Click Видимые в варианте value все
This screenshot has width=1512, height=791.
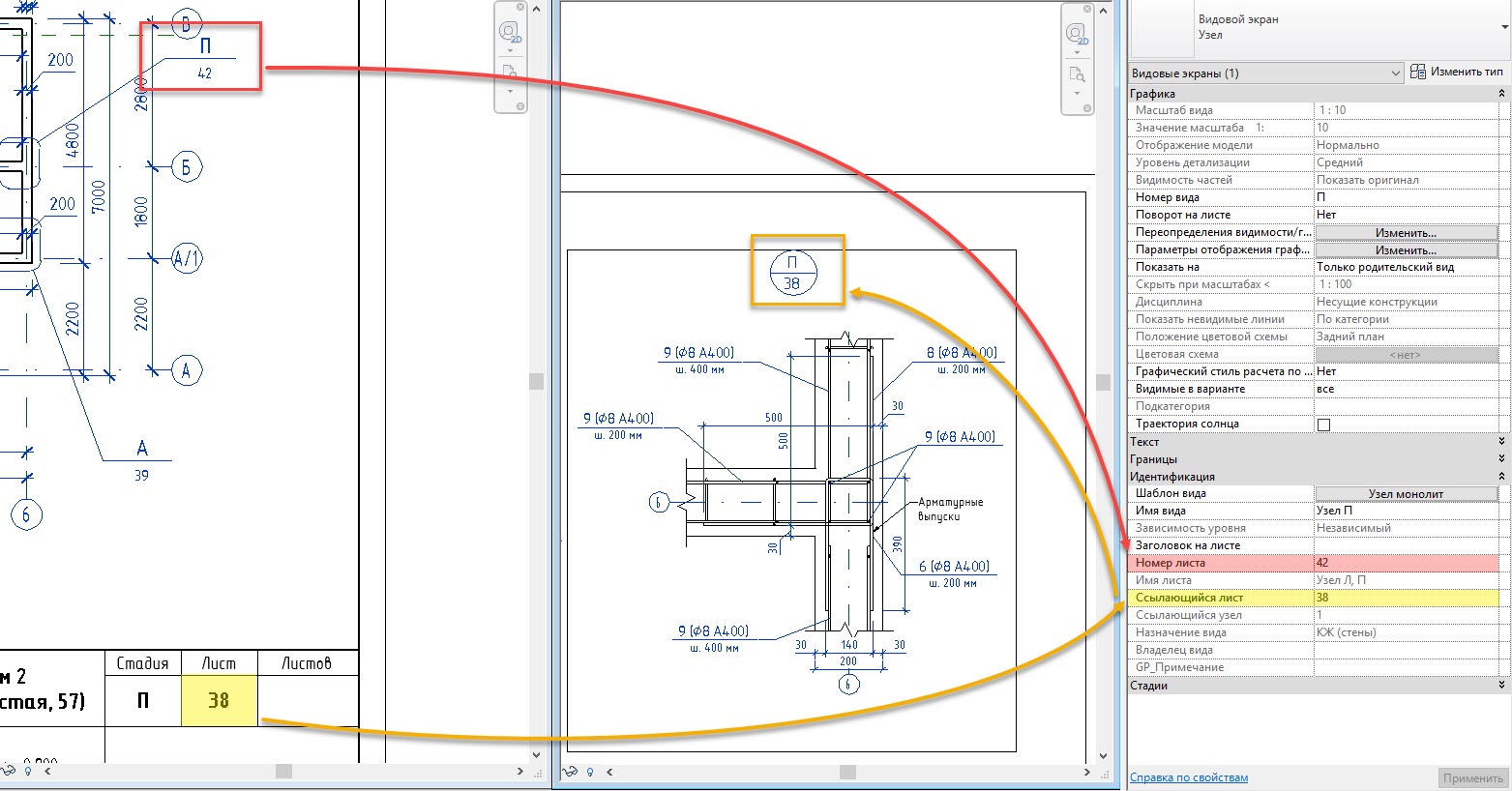(1406, 389)
